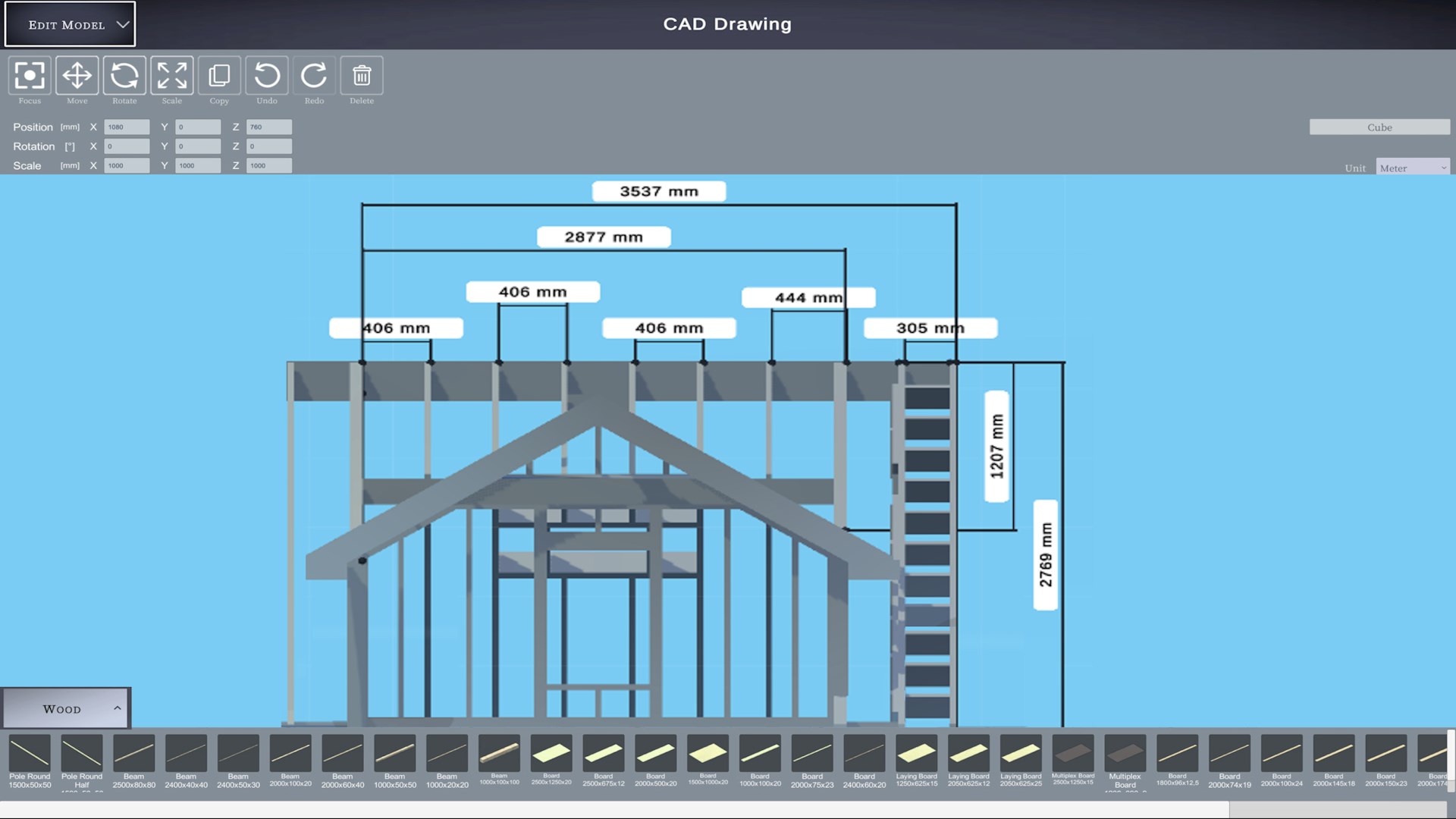Select the Scale tool
1456x819 pixels.
(172, 76)
